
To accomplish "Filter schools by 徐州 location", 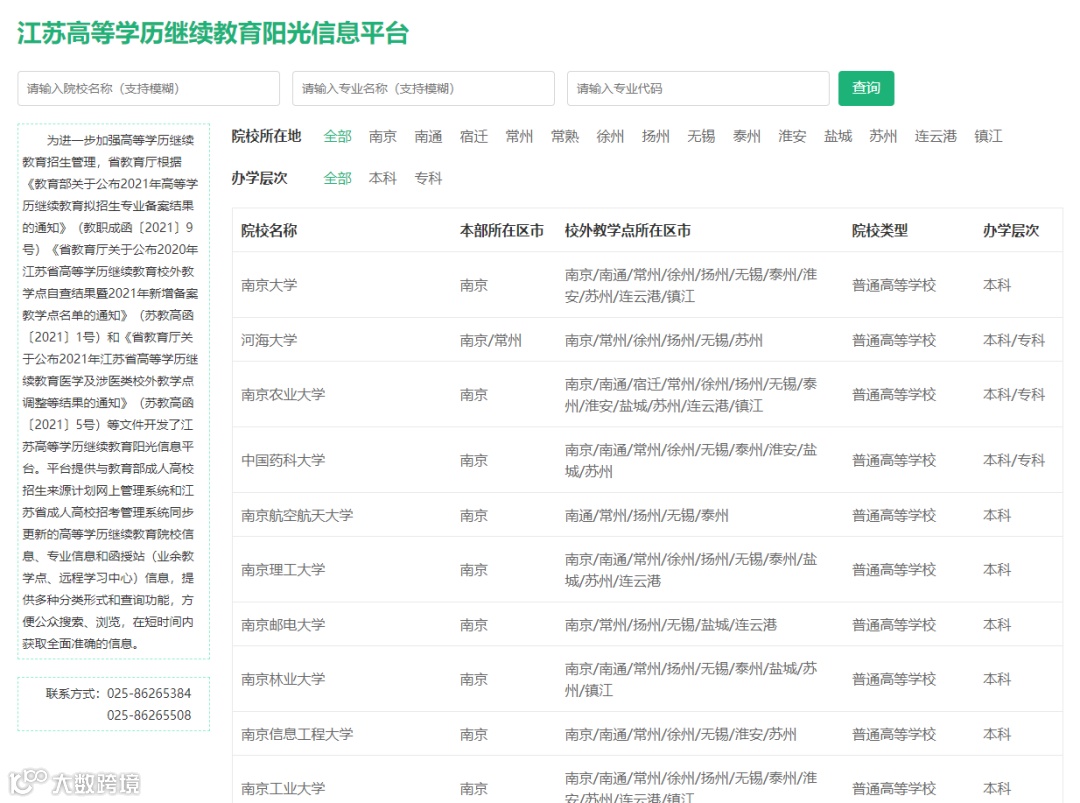I will 610,136.
